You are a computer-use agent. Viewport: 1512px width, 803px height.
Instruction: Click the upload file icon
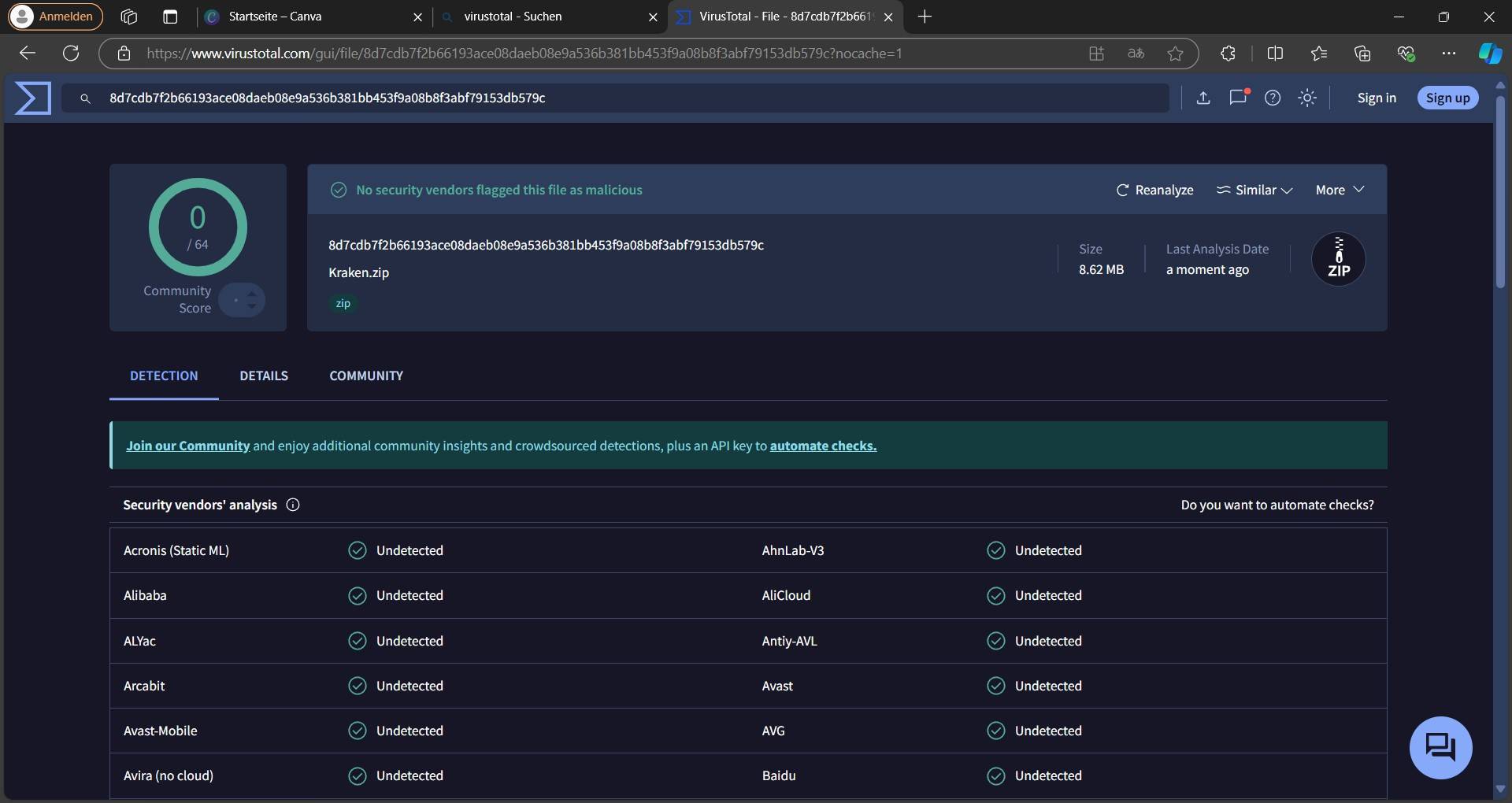(x=1203, y=98)
